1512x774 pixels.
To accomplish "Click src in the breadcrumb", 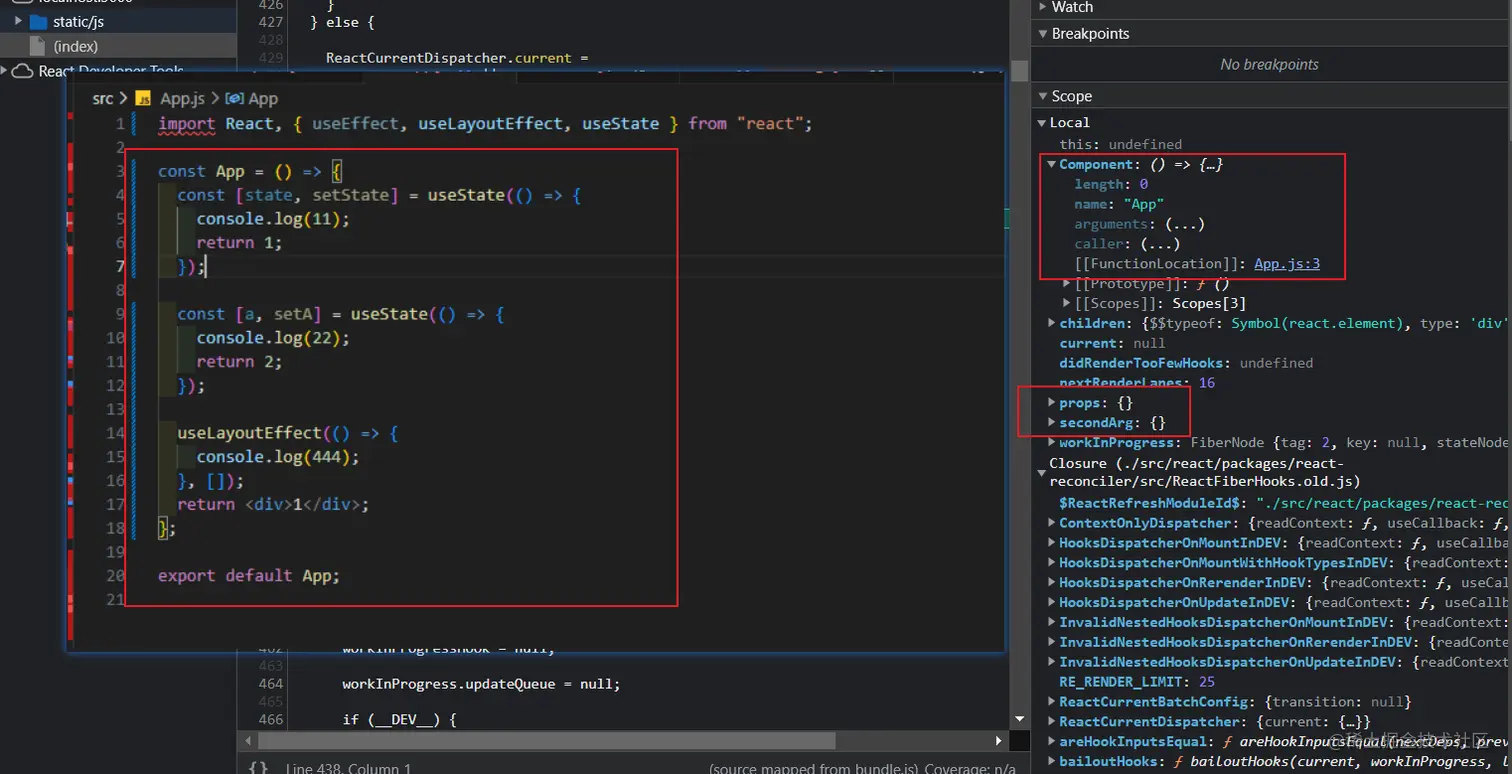I will (x=103, y=98).
